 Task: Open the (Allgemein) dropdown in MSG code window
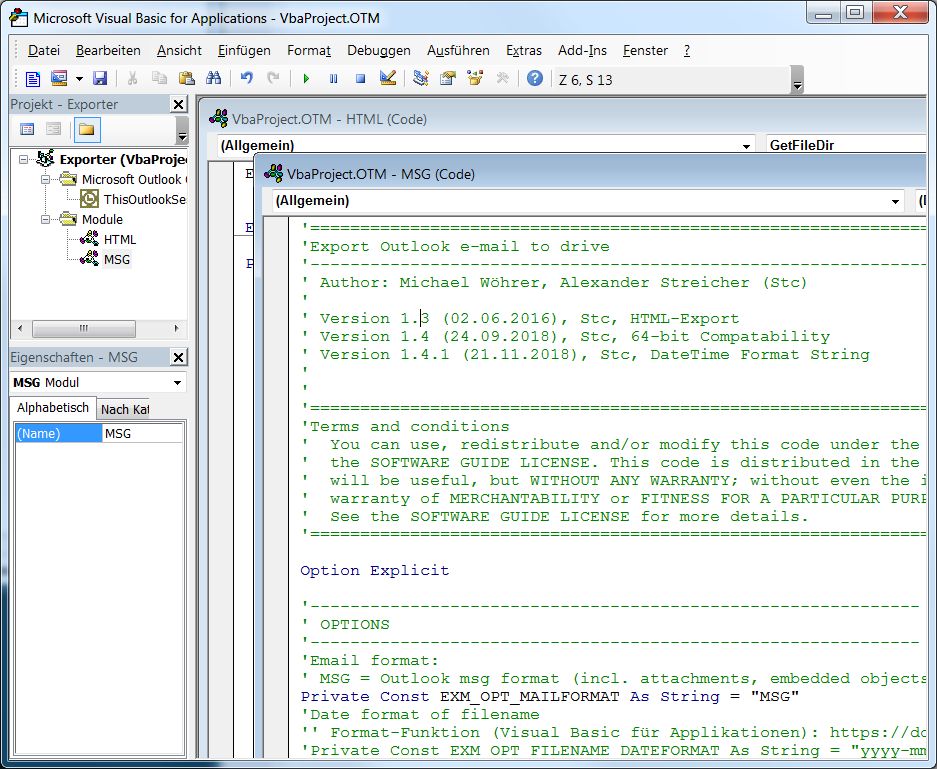[x=895, y=200]
